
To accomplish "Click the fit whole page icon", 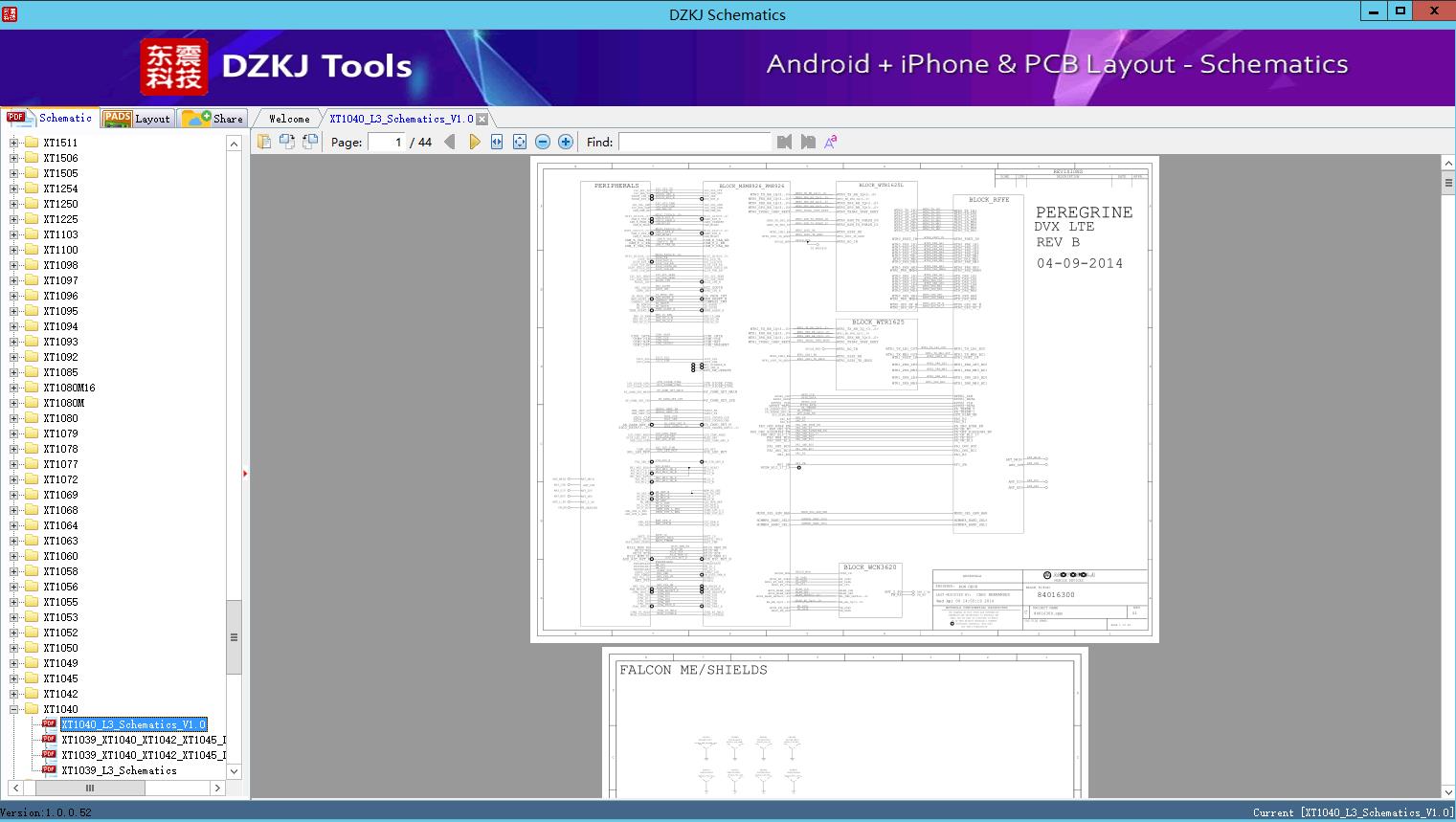I will (520, 142).
